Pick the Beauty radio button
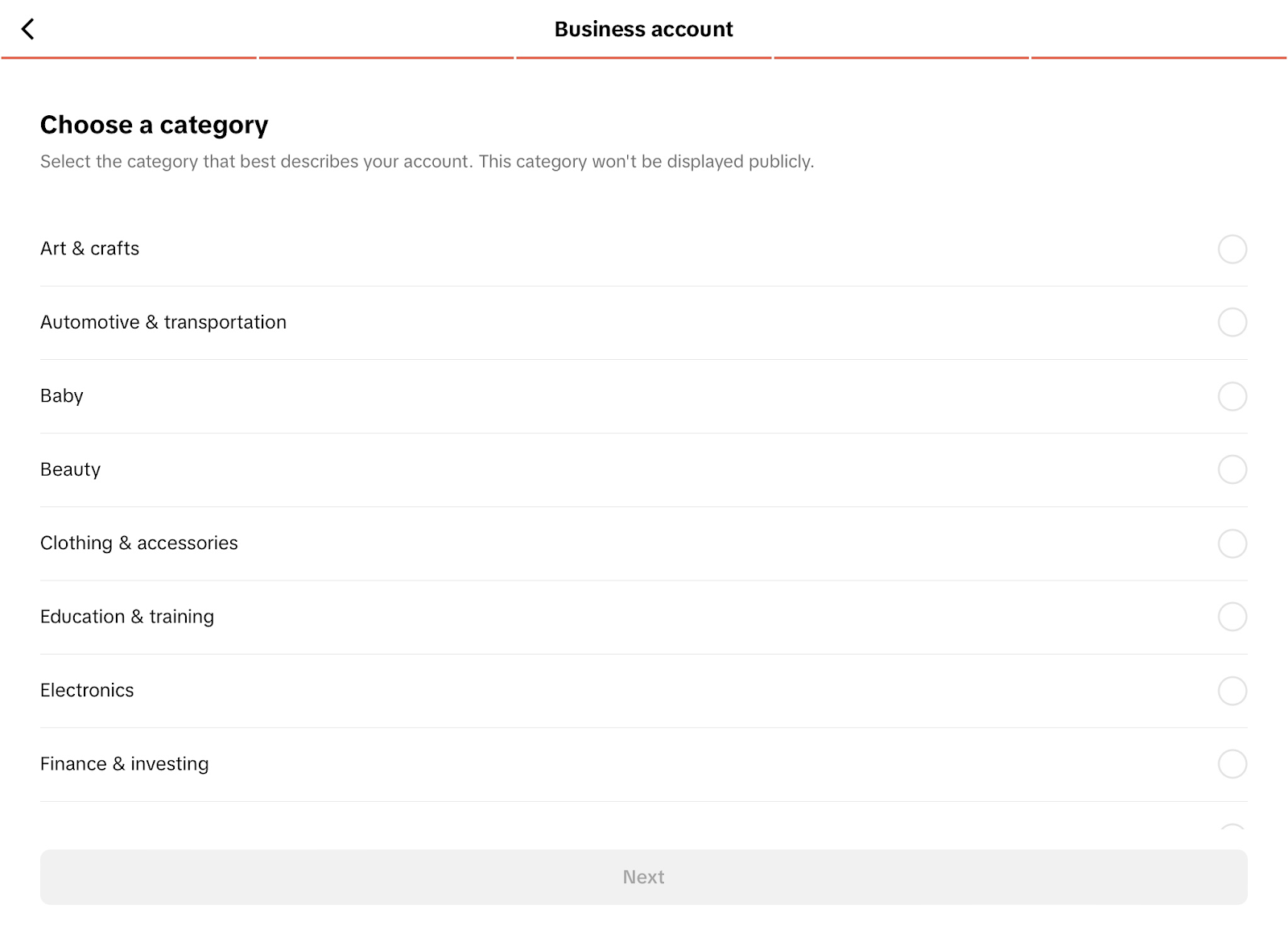 [x=1232, y=469]
